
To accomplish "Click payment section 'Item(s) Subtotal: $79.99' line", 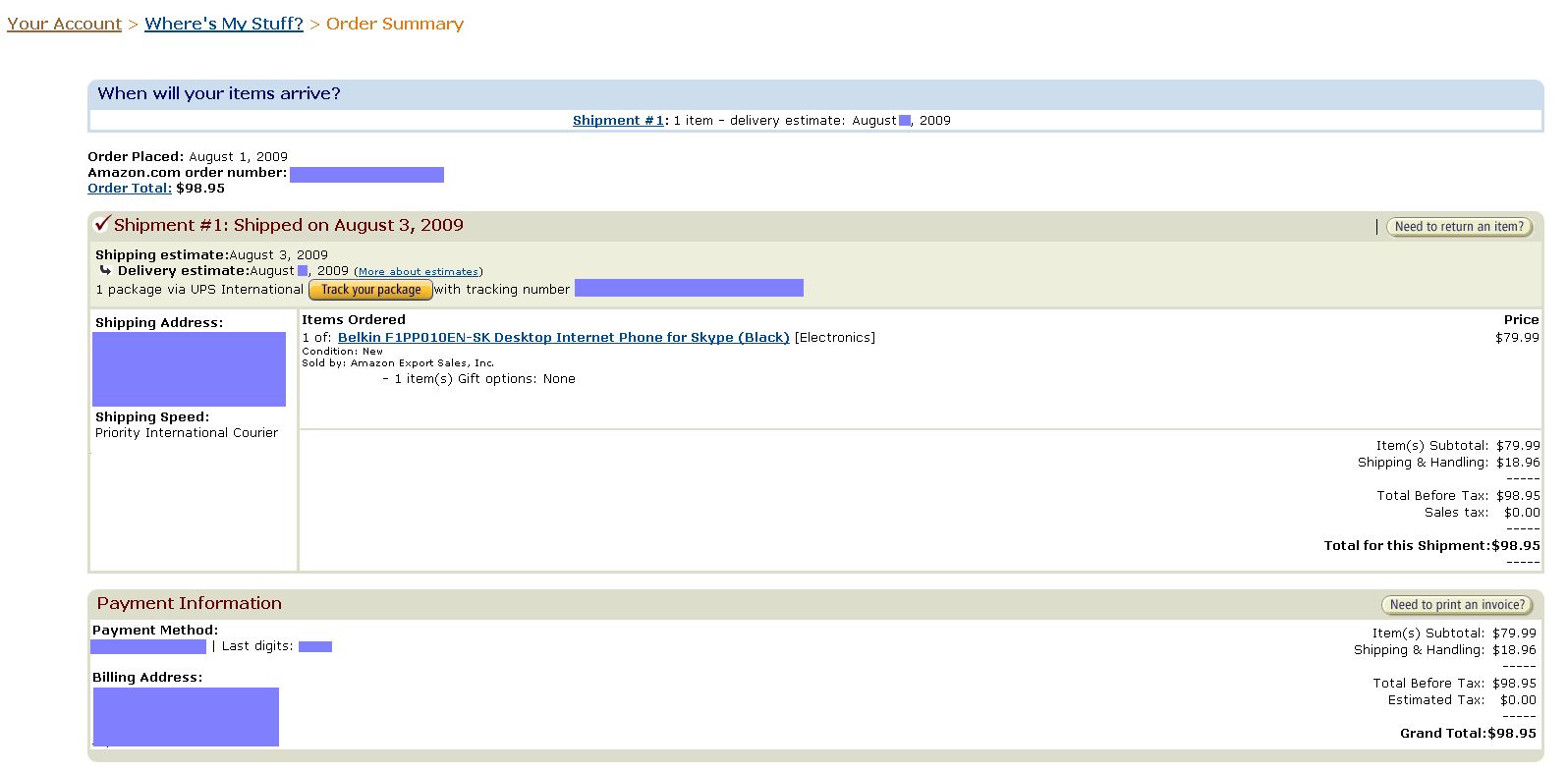I will point(1454,634).
